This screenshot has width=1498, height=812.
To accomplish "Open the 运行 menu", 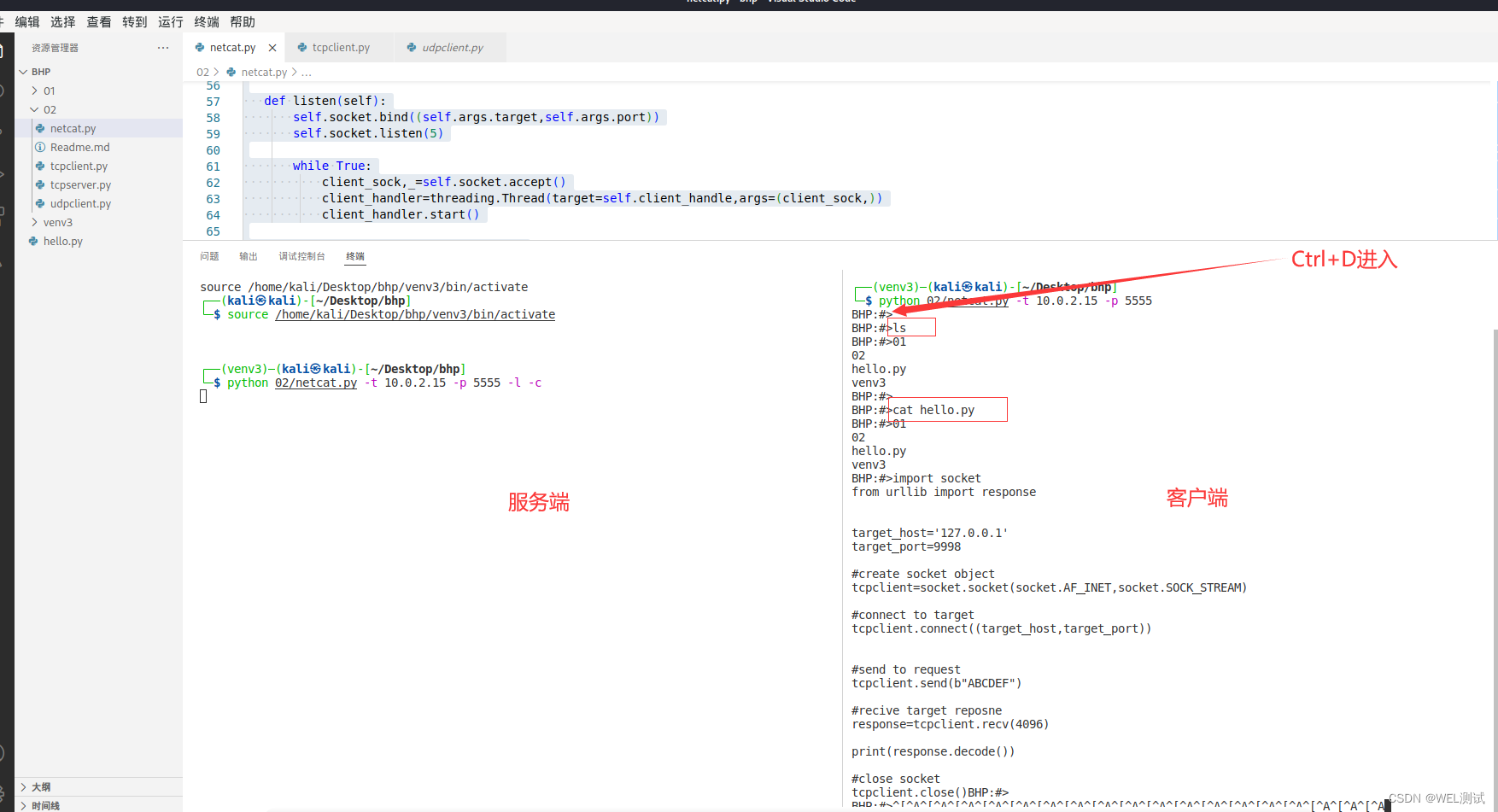I will click(171, 22).
